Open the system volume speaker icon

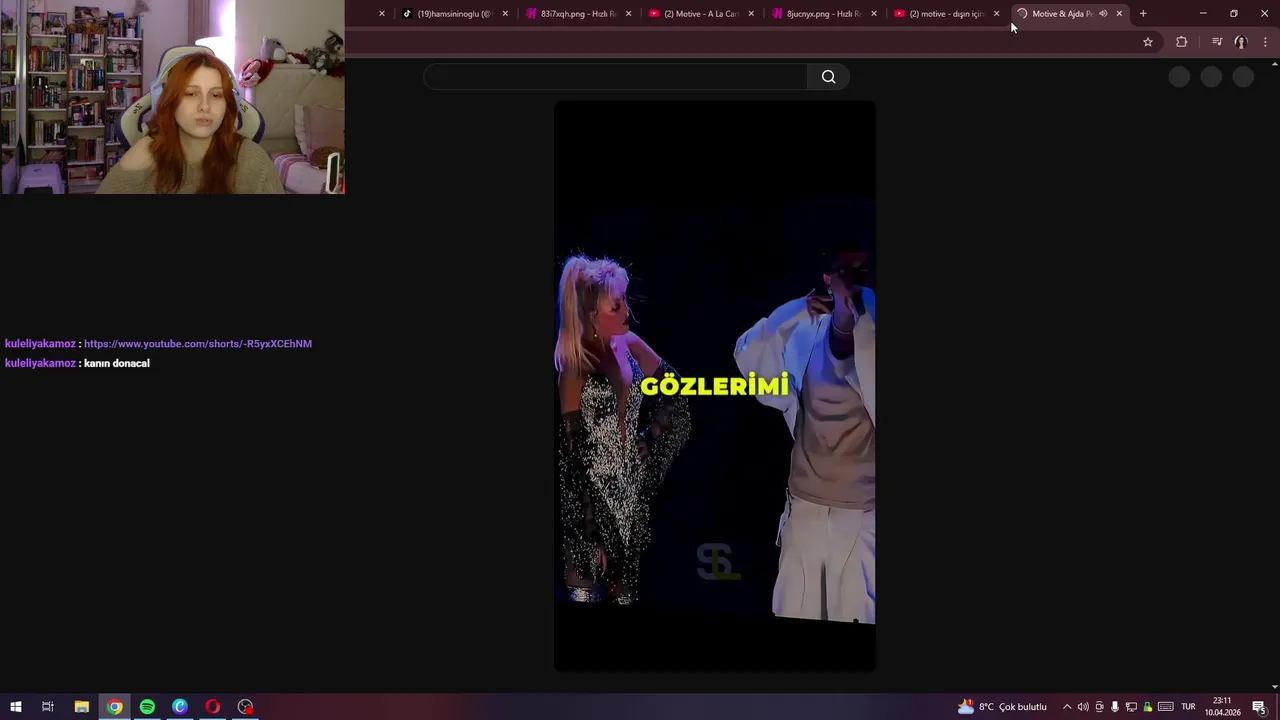pos(1083,707)
